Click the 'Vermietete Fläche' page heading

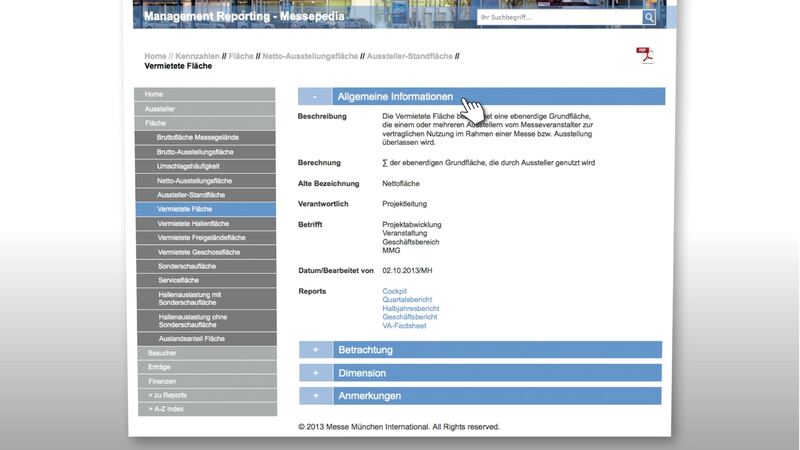tap(178, 66)
